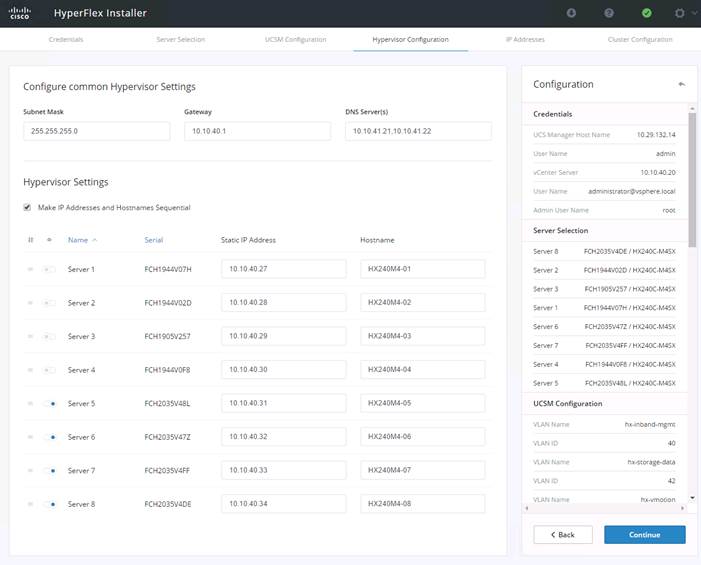Click scroll down arrow in Configuration panel

692,498
